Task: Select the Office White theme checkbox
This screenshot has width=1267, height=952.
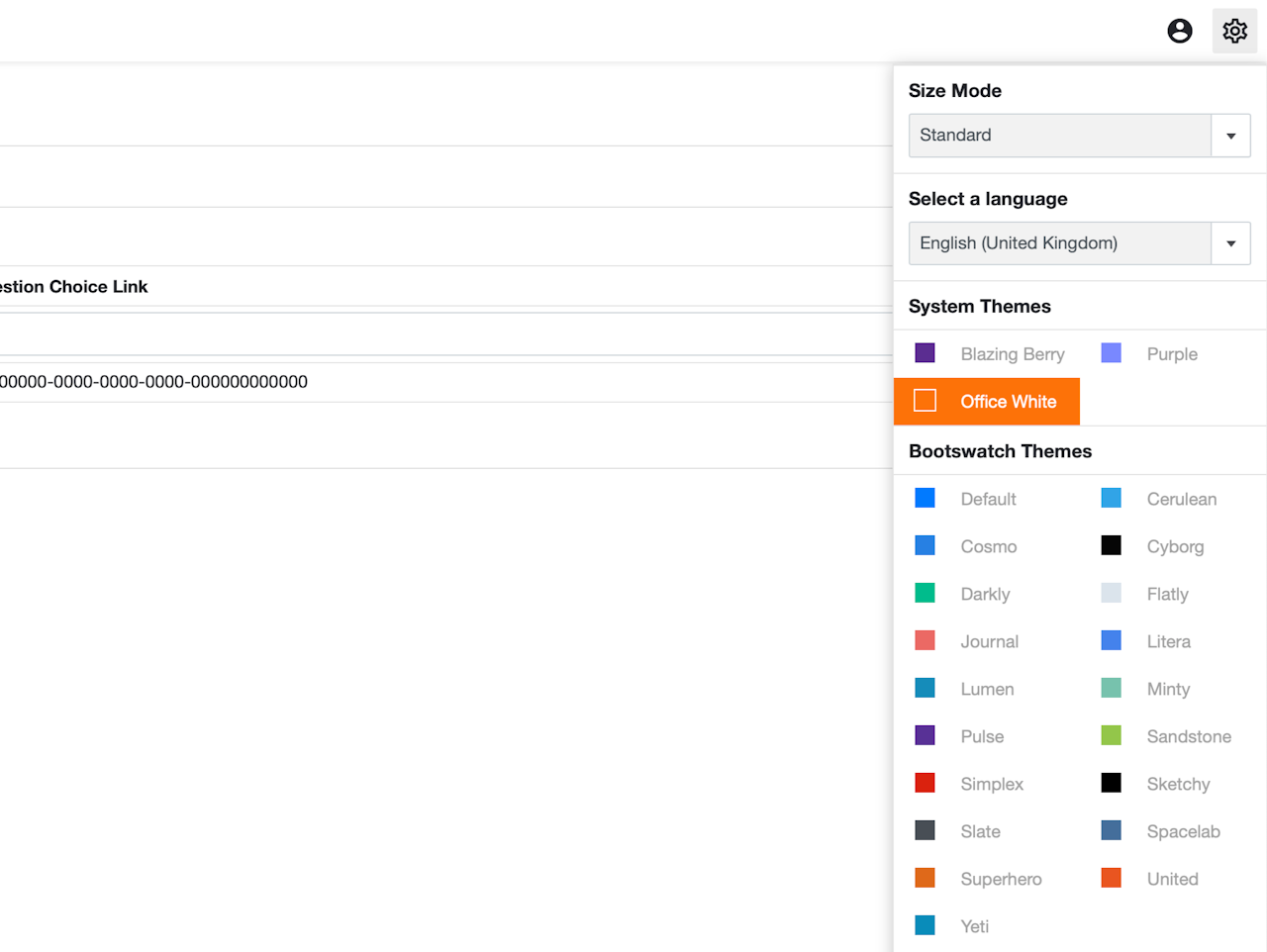Action: point(925,401)
